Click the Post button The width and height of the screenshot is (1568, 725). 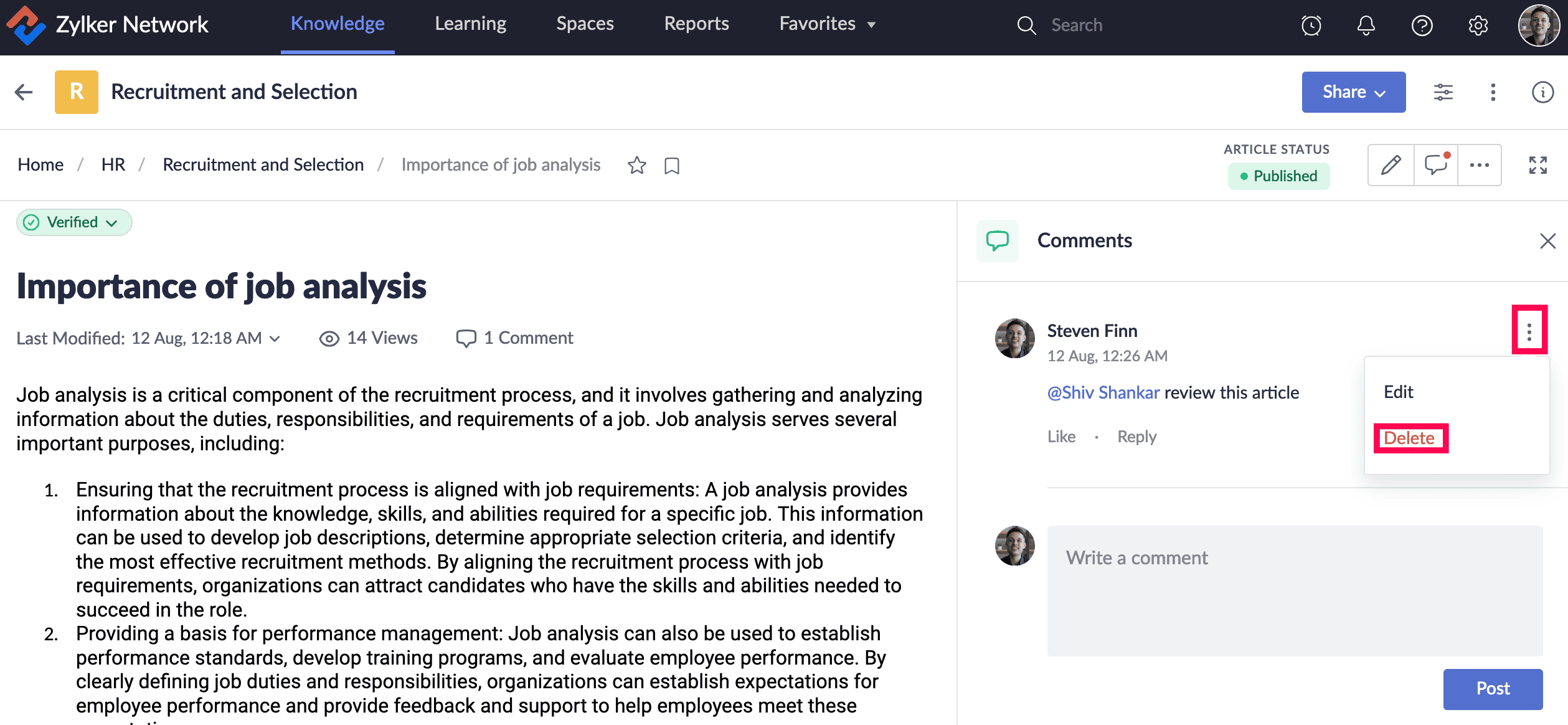click(x=1492, y=688)
